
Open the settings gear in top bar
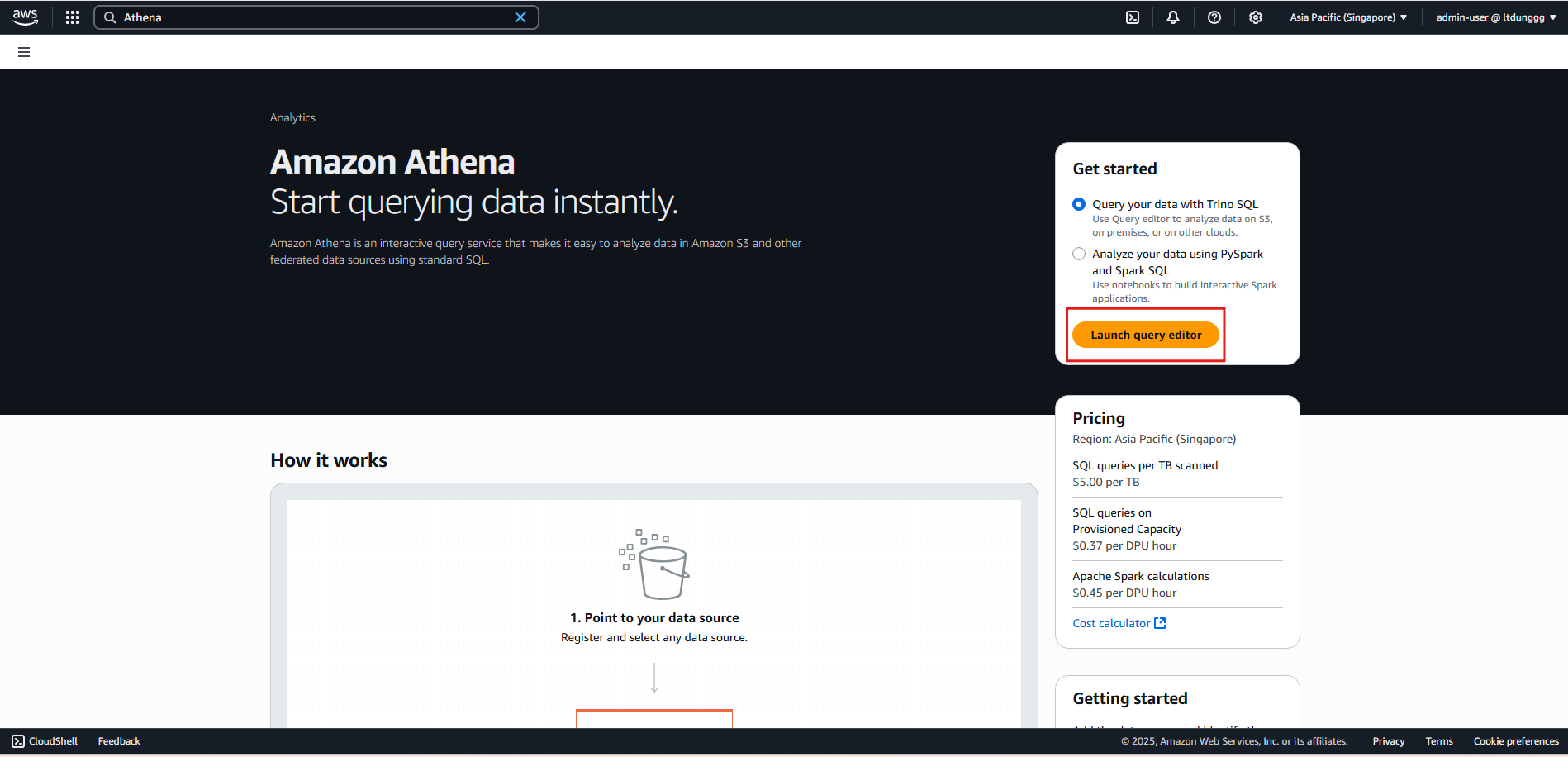pos(1256,17)
